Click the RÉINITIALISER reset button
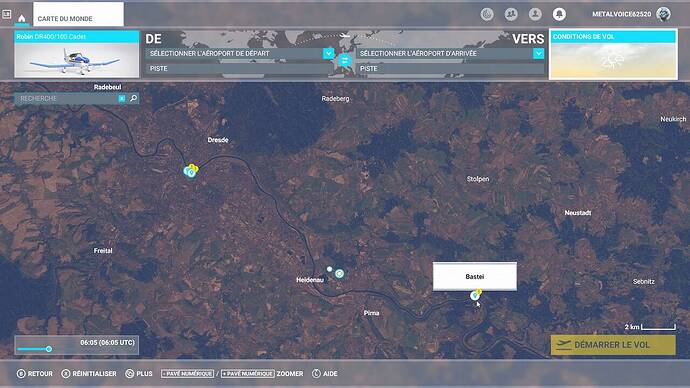 [89, 373]
